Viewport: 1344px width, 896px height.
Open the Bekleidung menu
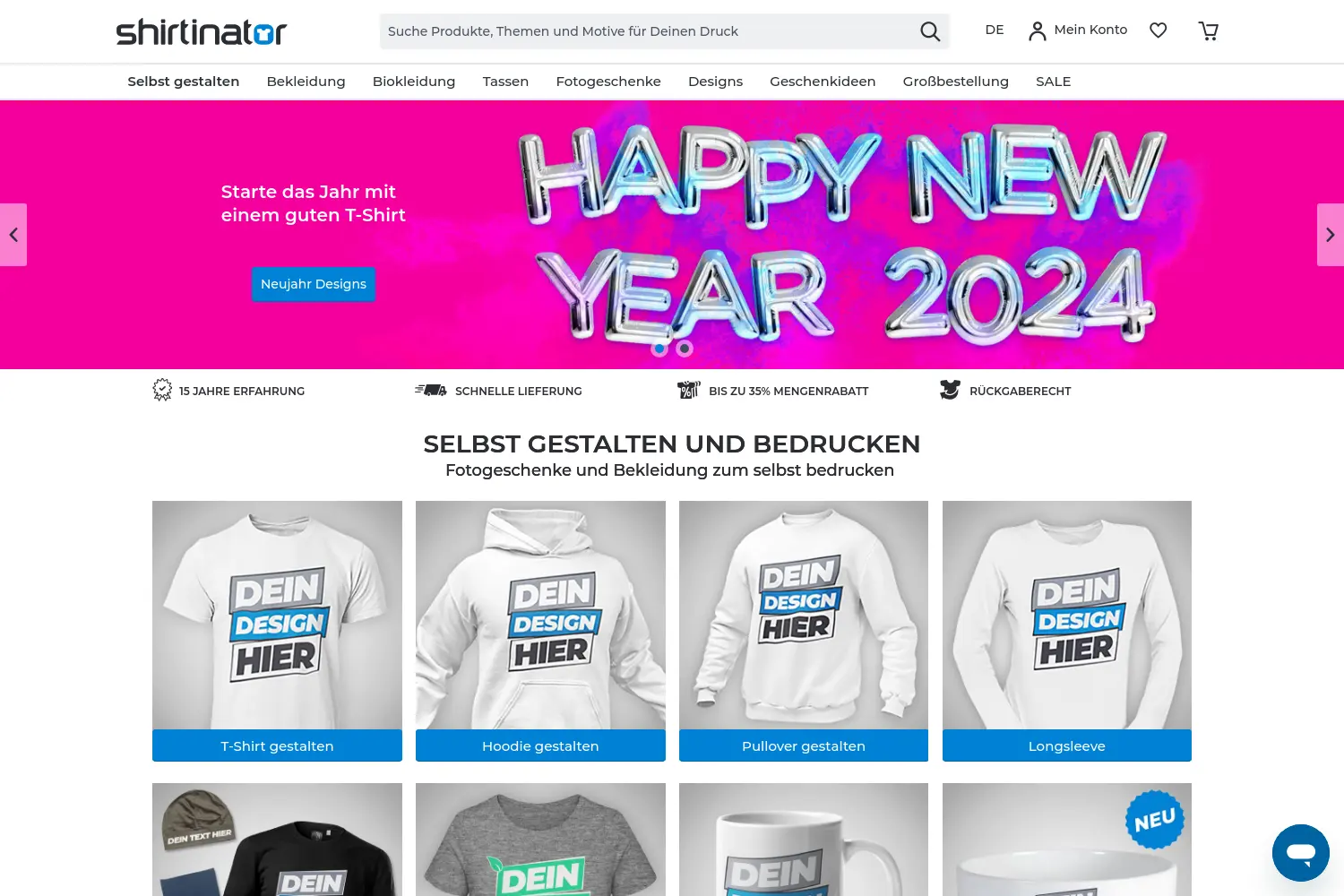point(306,82)
